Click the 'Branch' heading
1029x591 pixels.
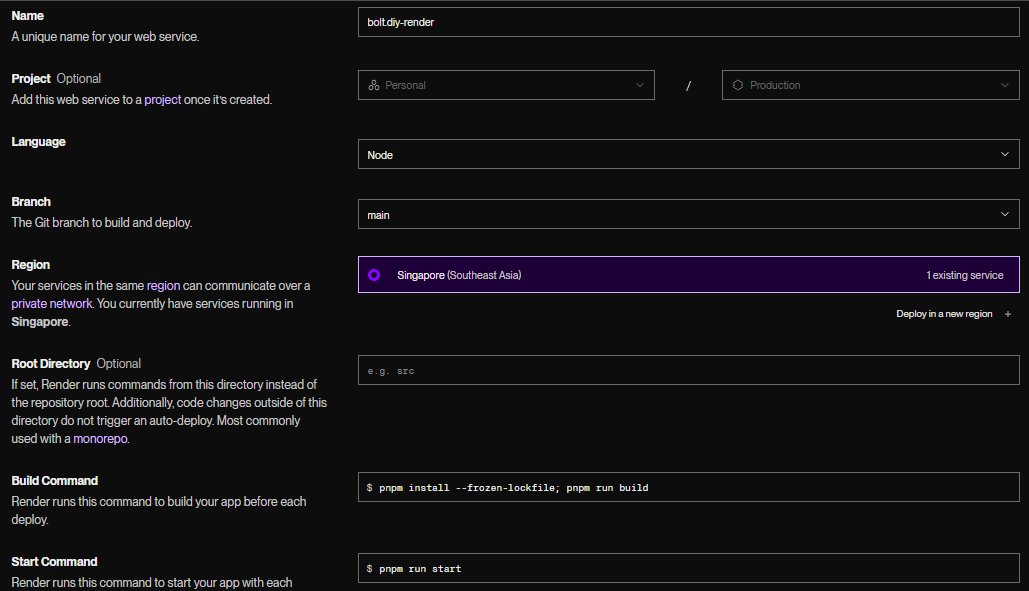[31, 201]
